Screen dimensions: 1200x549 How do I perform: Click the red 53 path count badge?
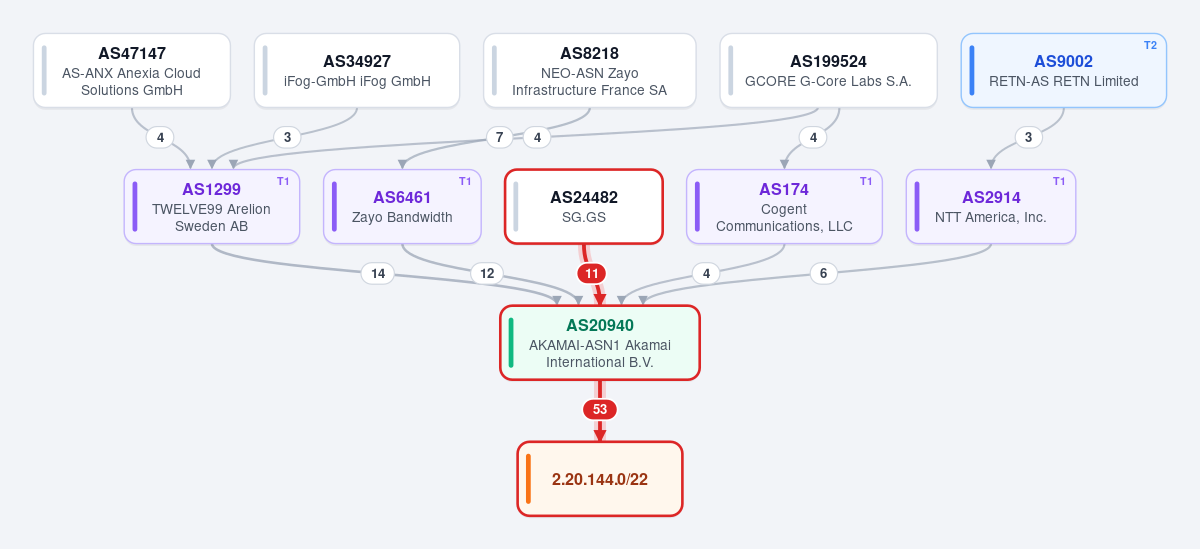(x=600, y=409)
